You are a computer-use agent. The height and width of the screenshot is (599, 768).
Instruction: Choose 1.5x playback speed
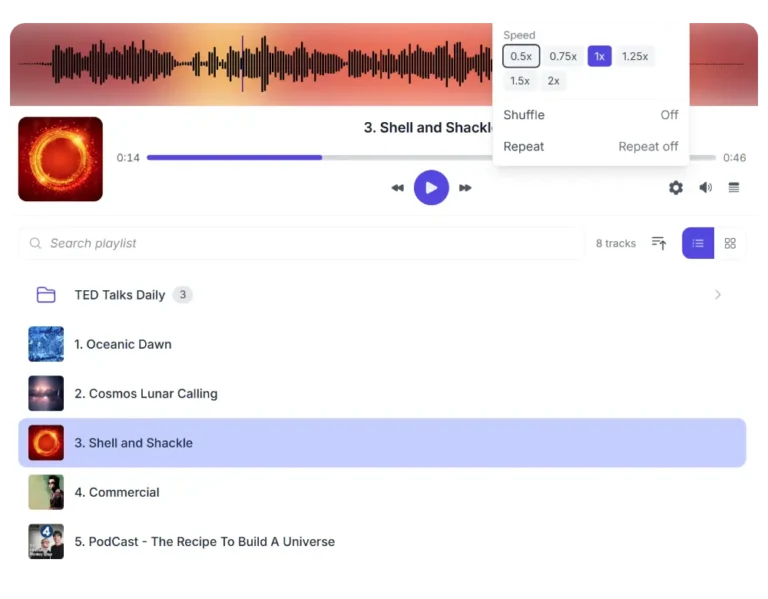(520, 81)
